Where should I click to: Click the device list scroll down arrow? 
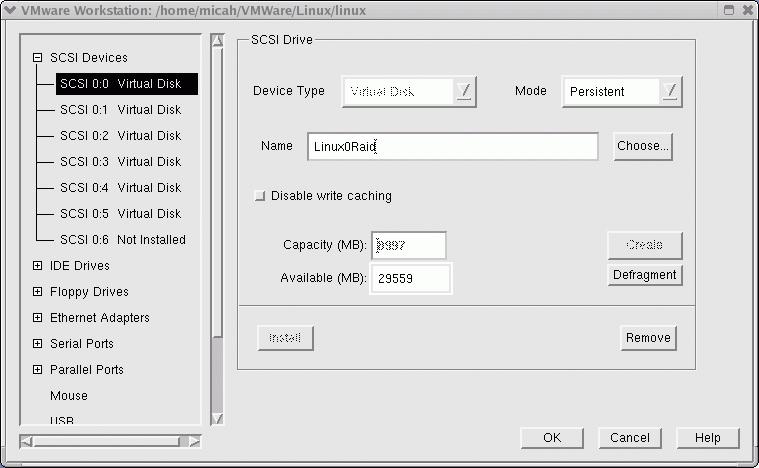pos(217,419)
